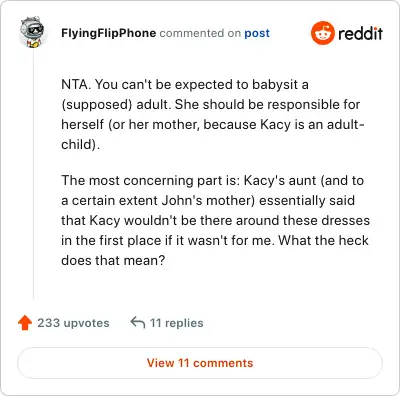The image size is (400, 396).
Task: Click the "commented on" gray text
Action: (x=200, y=33)
